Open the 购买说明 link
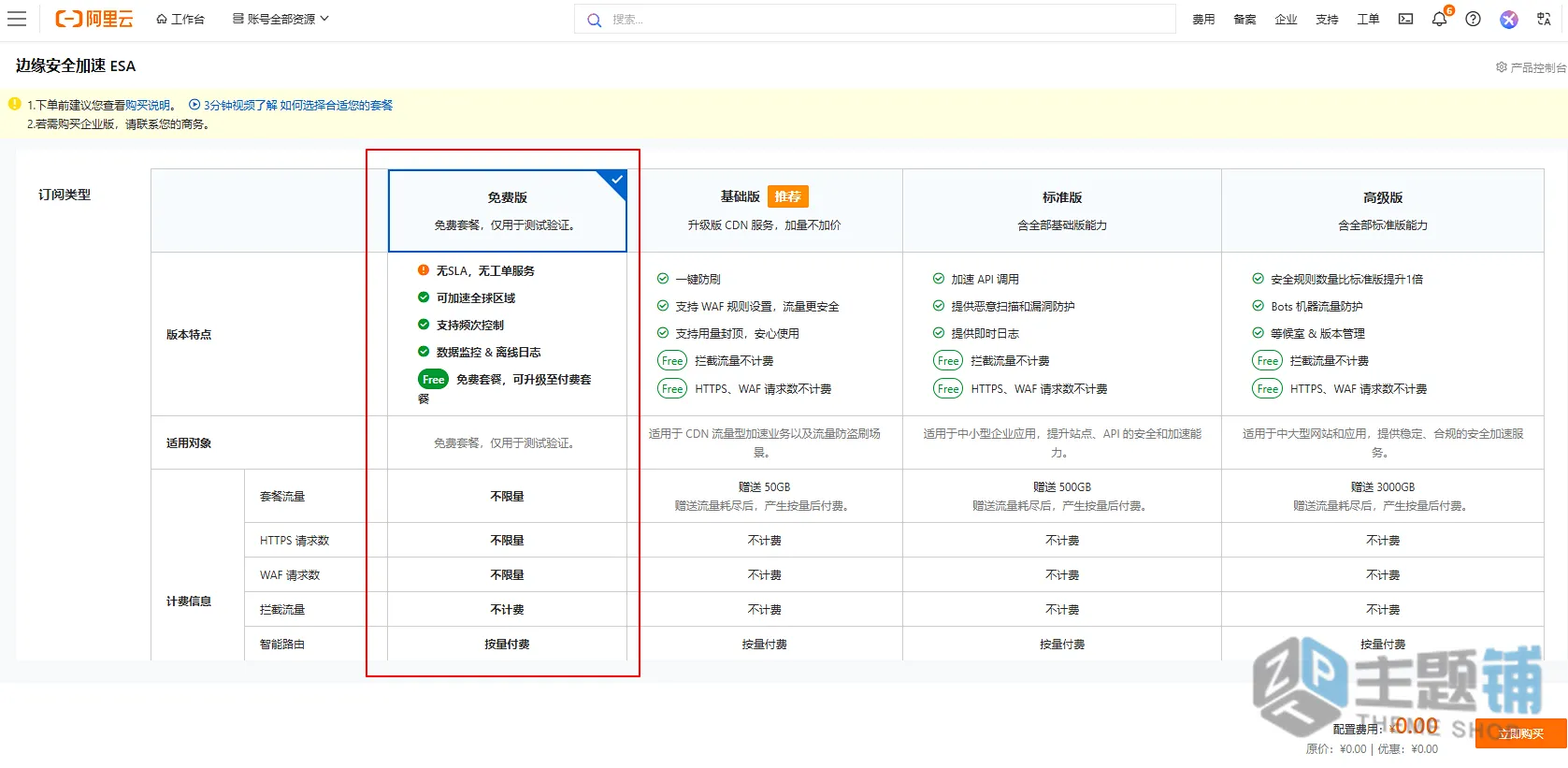Screen dimensions: 1568x768 click(148, 106)
